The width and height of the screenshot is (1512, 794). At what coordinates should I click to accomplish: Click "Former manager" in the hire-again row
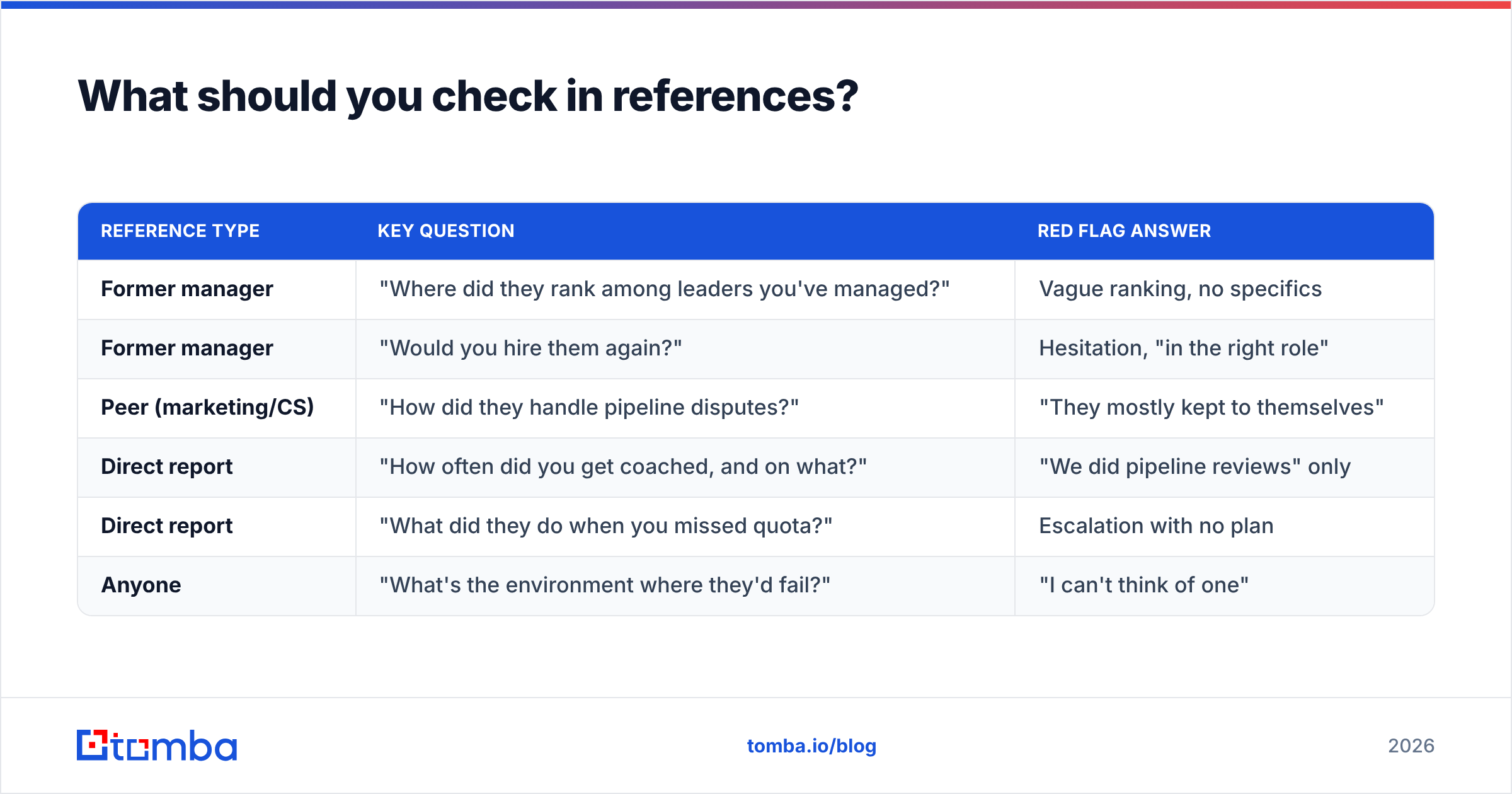(187, 348)
